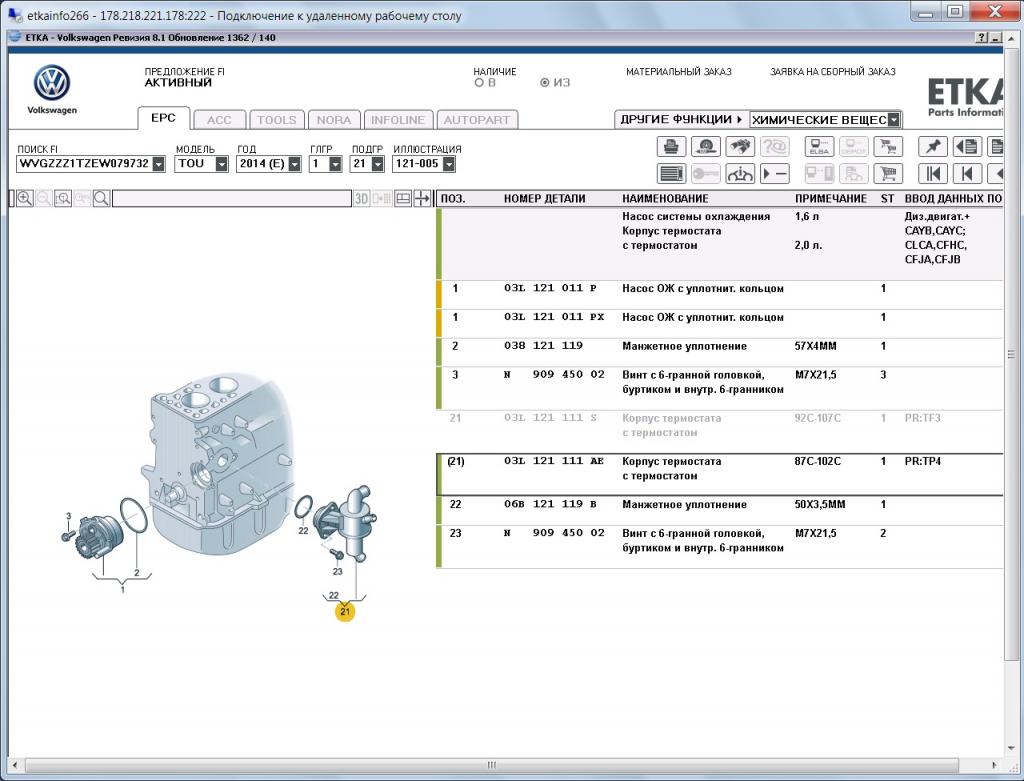This screenshot has width=1024, height=781.
Task: Click the greyed key icon
Action: (706, 174)
